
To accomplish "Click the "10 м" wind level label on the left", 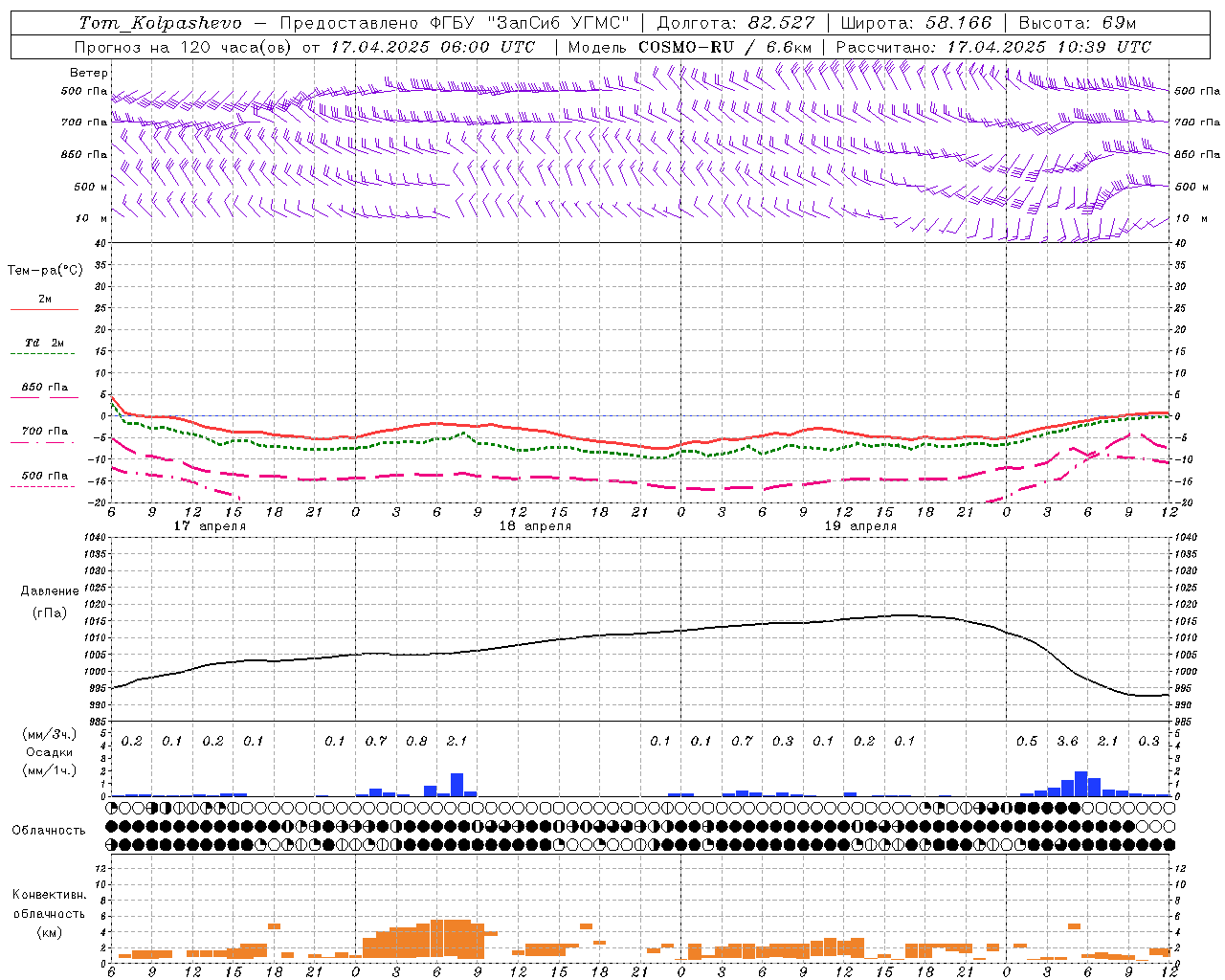I will tap(91, 218).
